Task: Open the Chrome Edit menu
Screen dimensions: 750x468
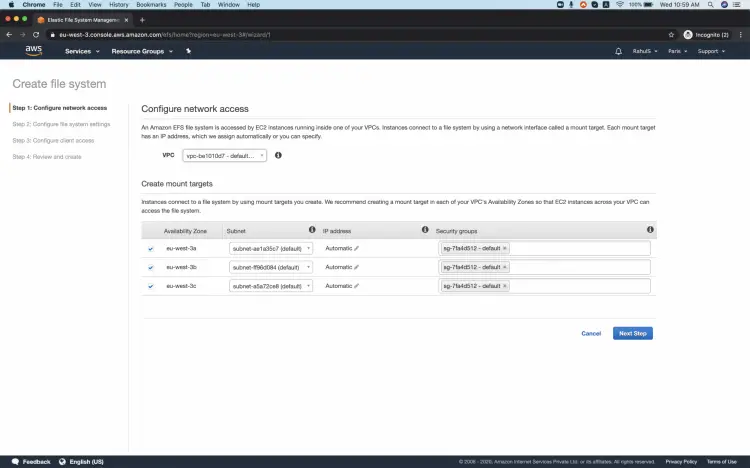Action: coord(75,4)
